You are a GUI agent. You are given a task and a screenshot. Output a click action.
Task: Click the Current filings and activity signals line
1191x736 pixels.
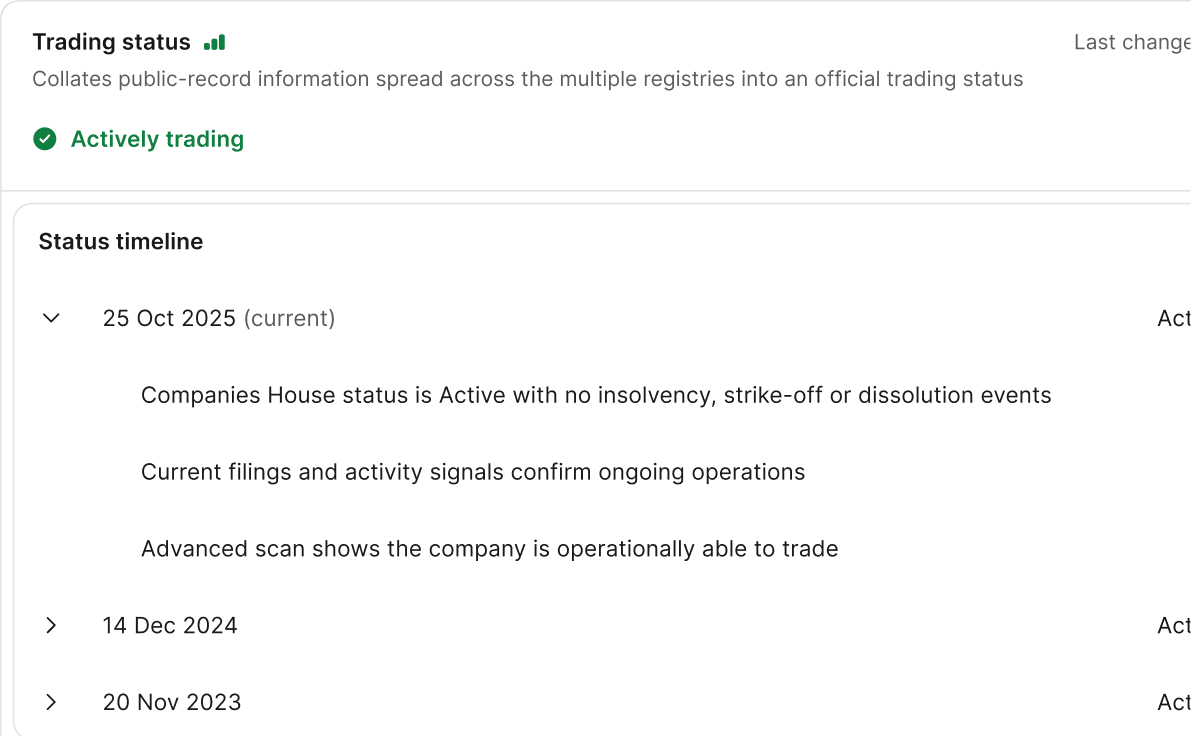click(473, 472)
